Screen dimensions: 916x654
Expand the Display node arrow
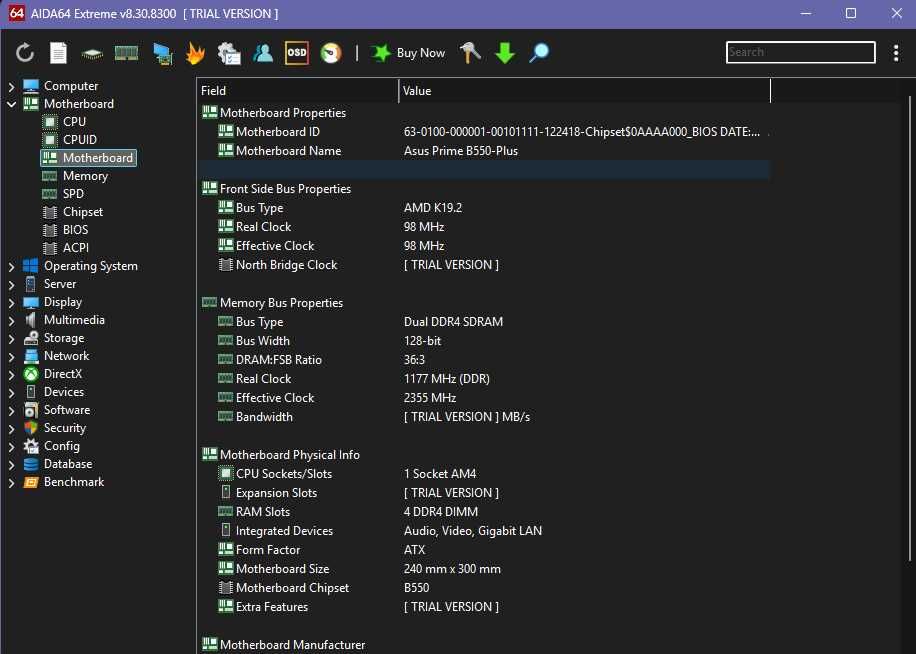coord(11,302)
